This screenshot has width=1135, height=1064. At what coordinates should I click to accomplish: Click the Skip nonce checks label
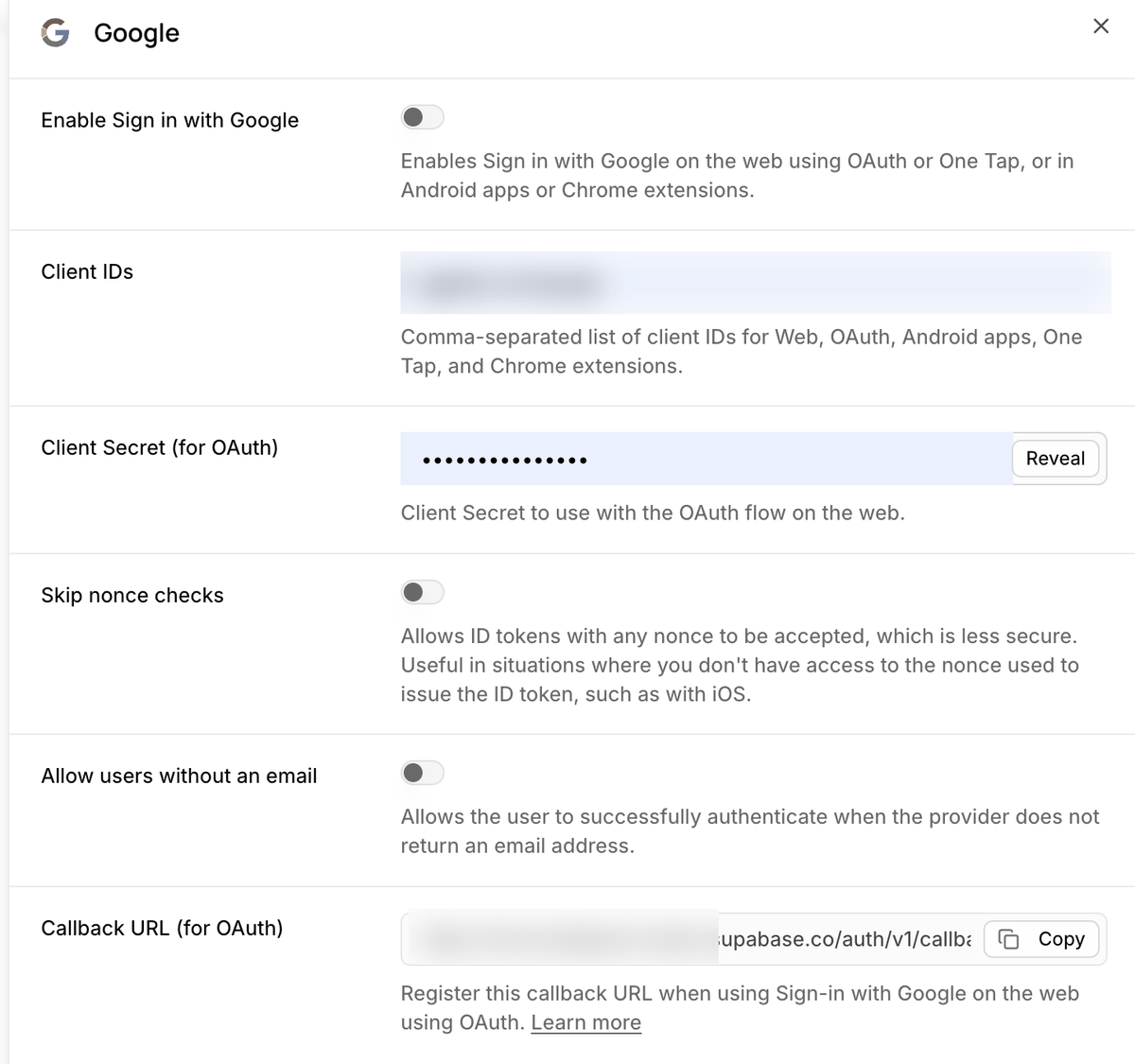pos(132,596)
